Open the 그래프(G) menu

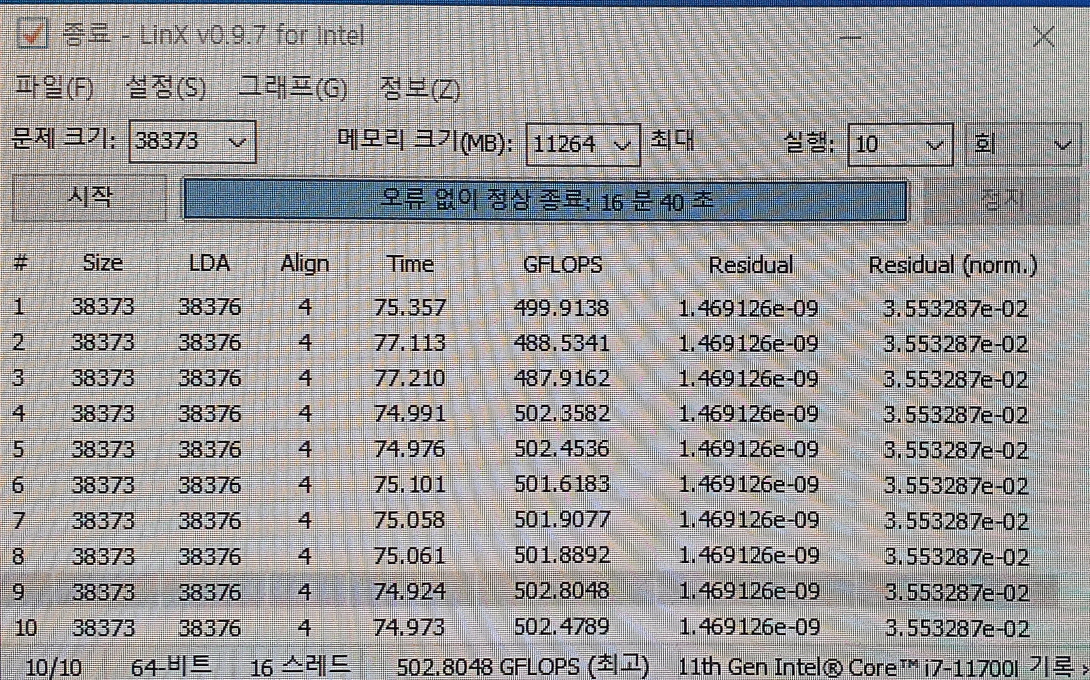coord(292,88)
